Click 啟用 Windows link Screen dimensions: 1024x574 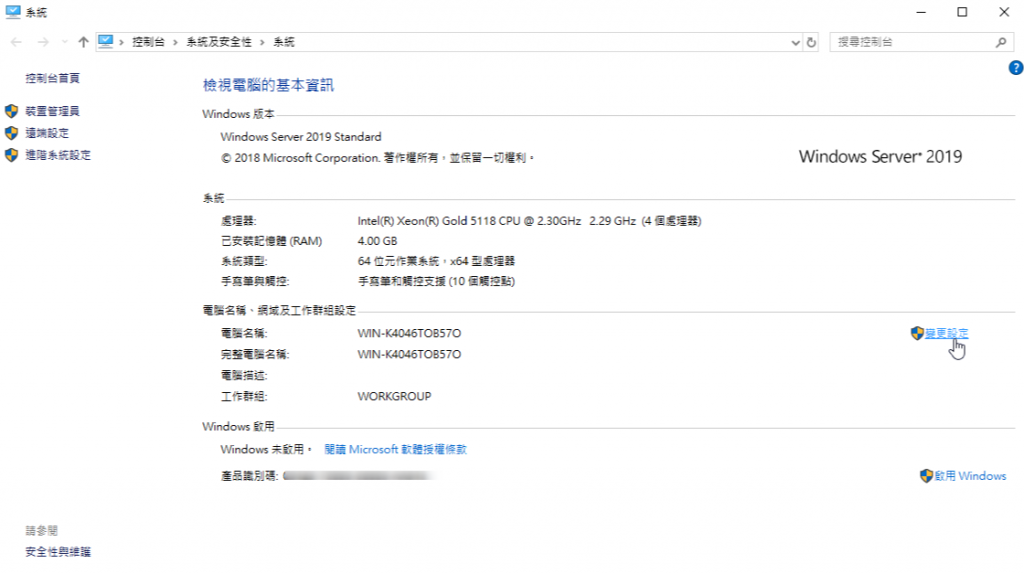(x=970, y=476)
